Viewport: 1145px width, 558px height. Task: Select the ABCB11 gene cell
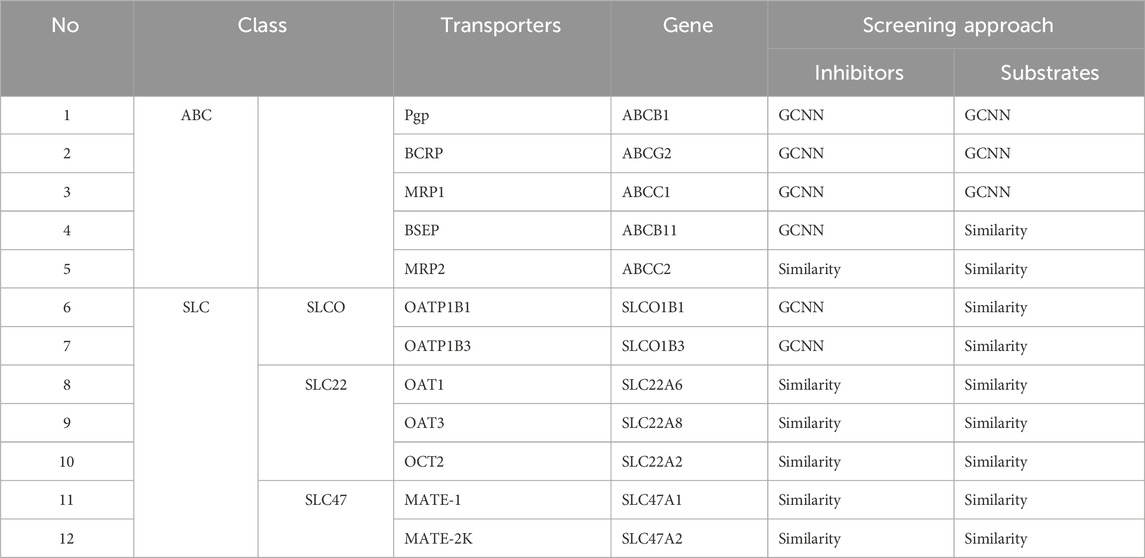point(688,231)
